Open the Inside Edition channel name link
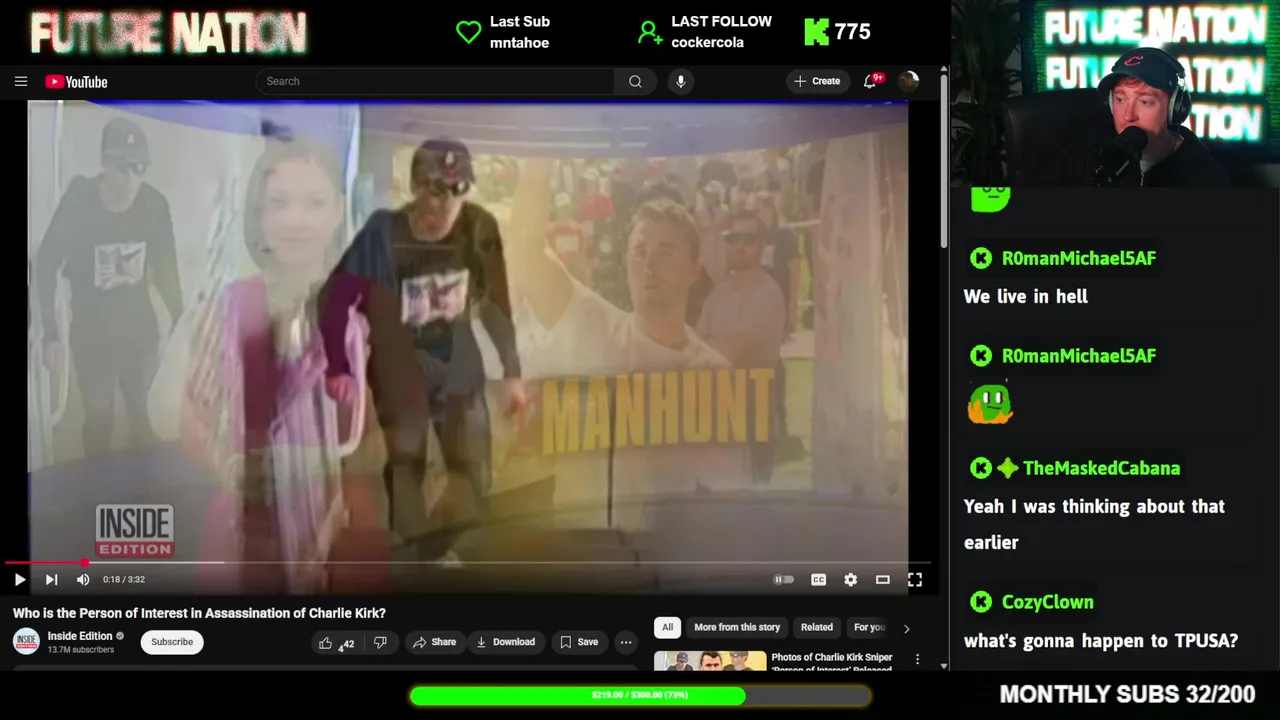The height and width of the screenshot is (720, 1280). click(x=80, y=636)
